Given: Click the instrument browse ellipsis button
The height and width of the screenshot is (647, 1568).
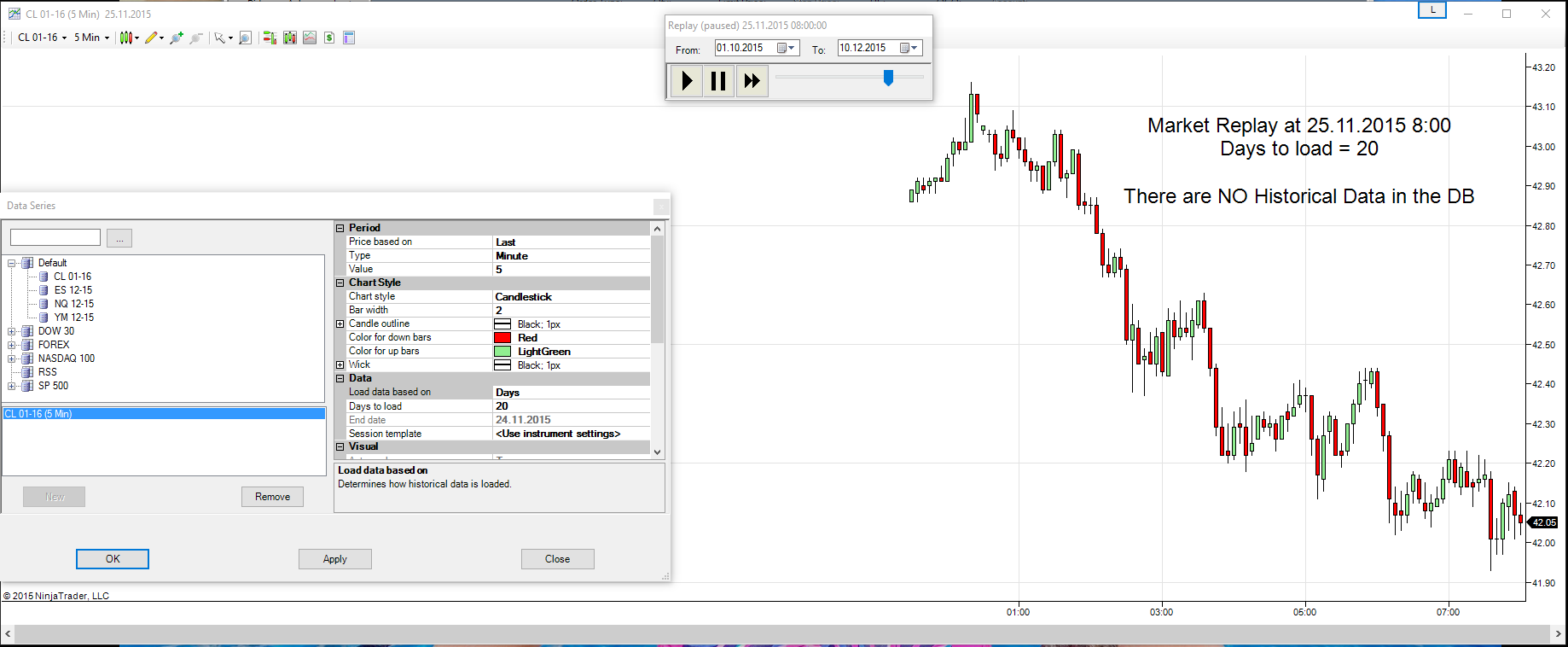Looking at the screenshot, I should (119, 238).
